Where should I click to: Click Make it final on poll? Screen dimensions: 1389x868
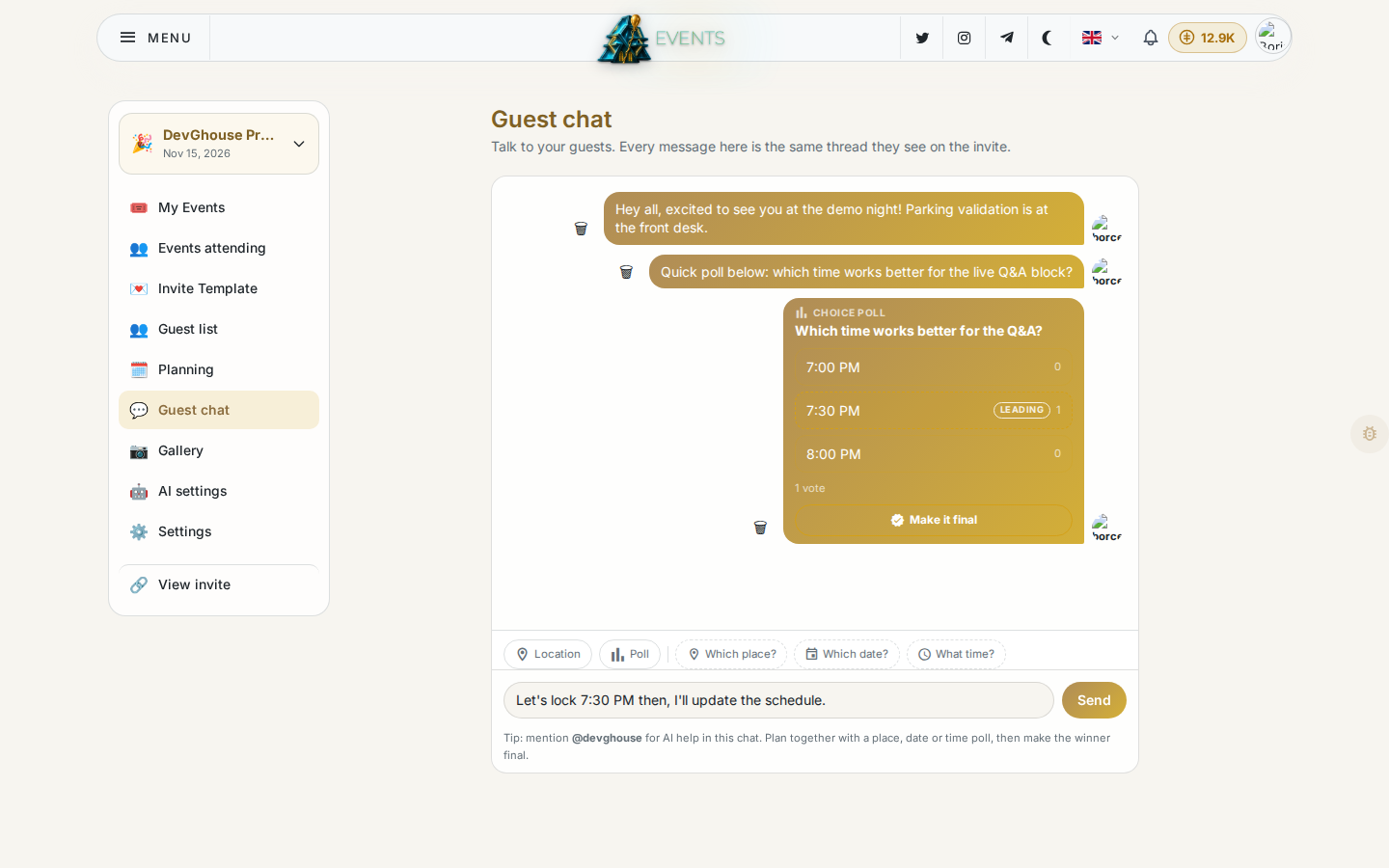pyautogui.click(x=934, y=520)
